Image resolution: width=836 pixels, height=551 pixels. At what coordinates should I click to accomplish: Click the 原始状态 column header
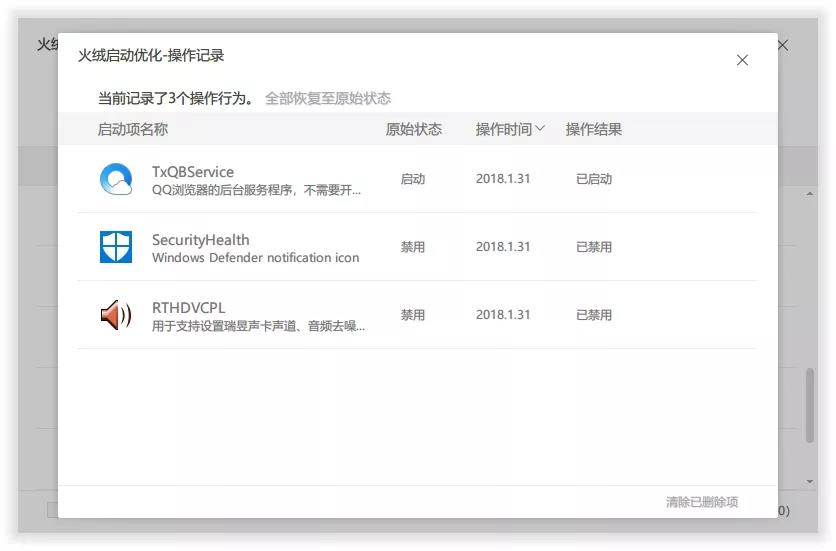(414, 129)
